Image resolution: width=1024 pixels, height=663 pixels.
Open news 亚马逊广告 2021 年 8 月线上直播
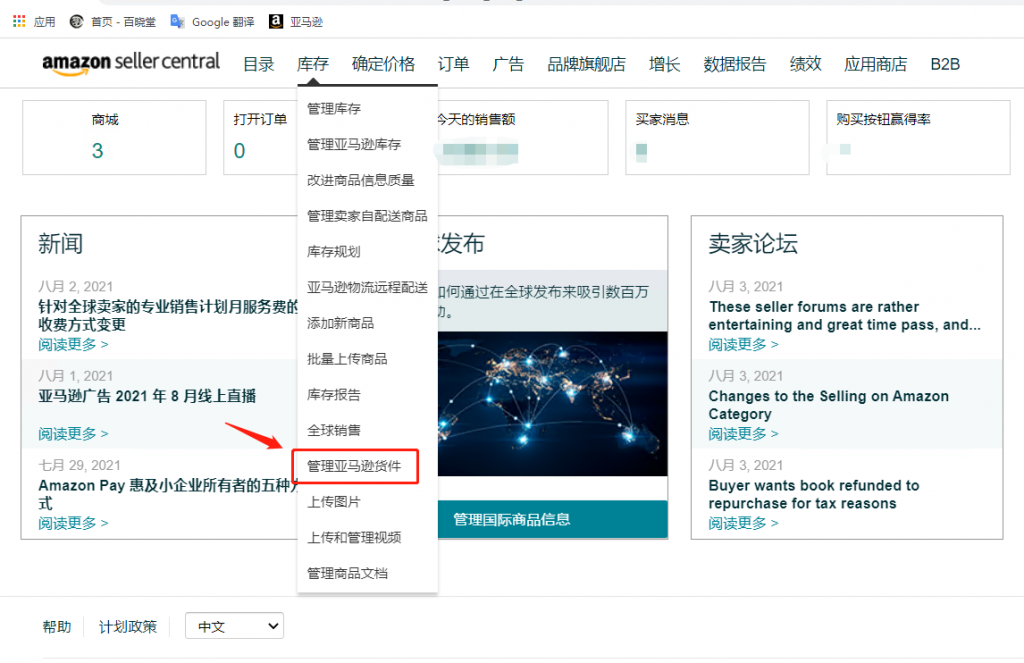tap(147, 396)
